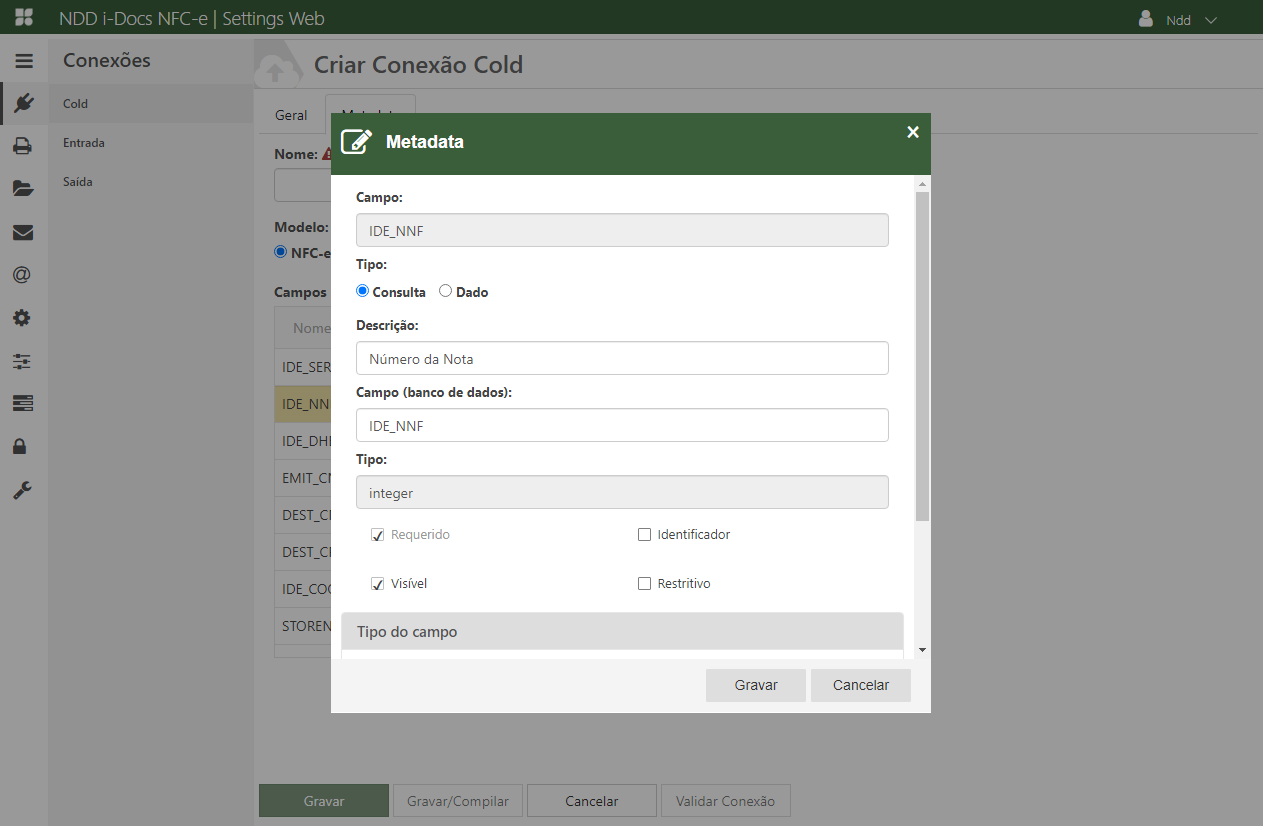The height and width of the screenshot is (826, 1263).
Task: Click the hamburger menu icon in sidebar
Action: (24, 61)
